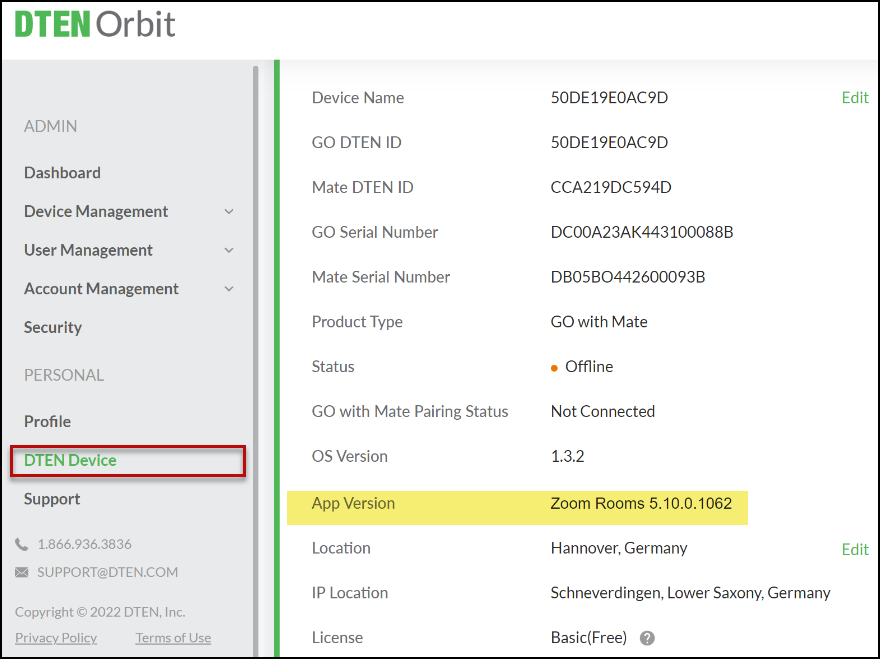Viewport: 880px width, 659px height.
Task: Click the phone icon beside 1.866.936.3836
Action: pos(21,544)
